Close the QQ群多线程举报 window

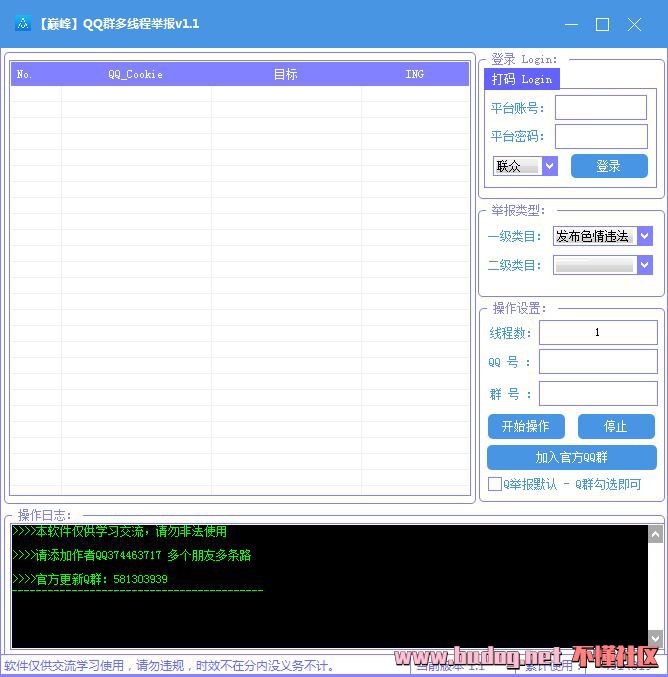coord(634,25)
